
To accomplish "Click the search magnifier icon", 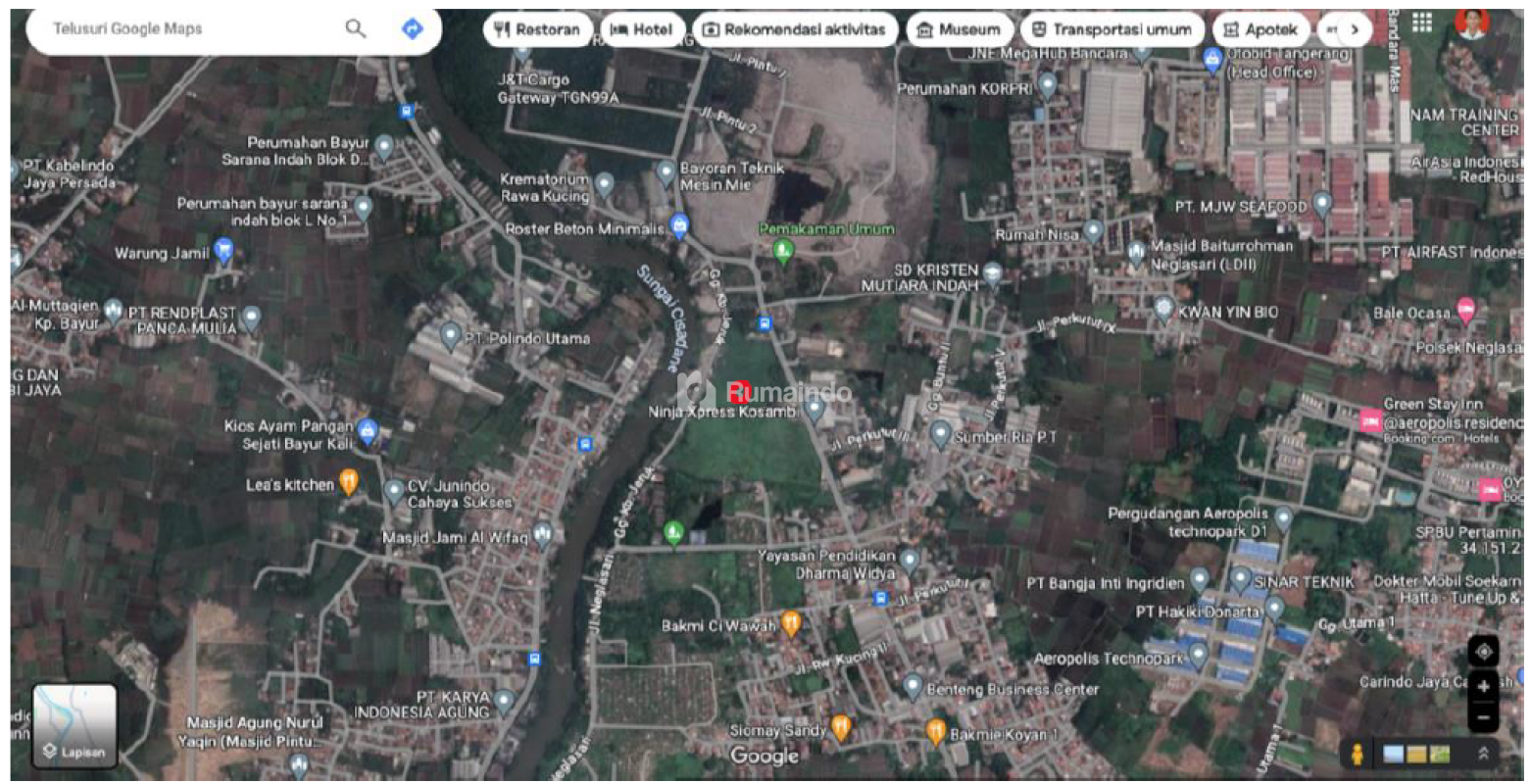I will (x=356, y=29).
